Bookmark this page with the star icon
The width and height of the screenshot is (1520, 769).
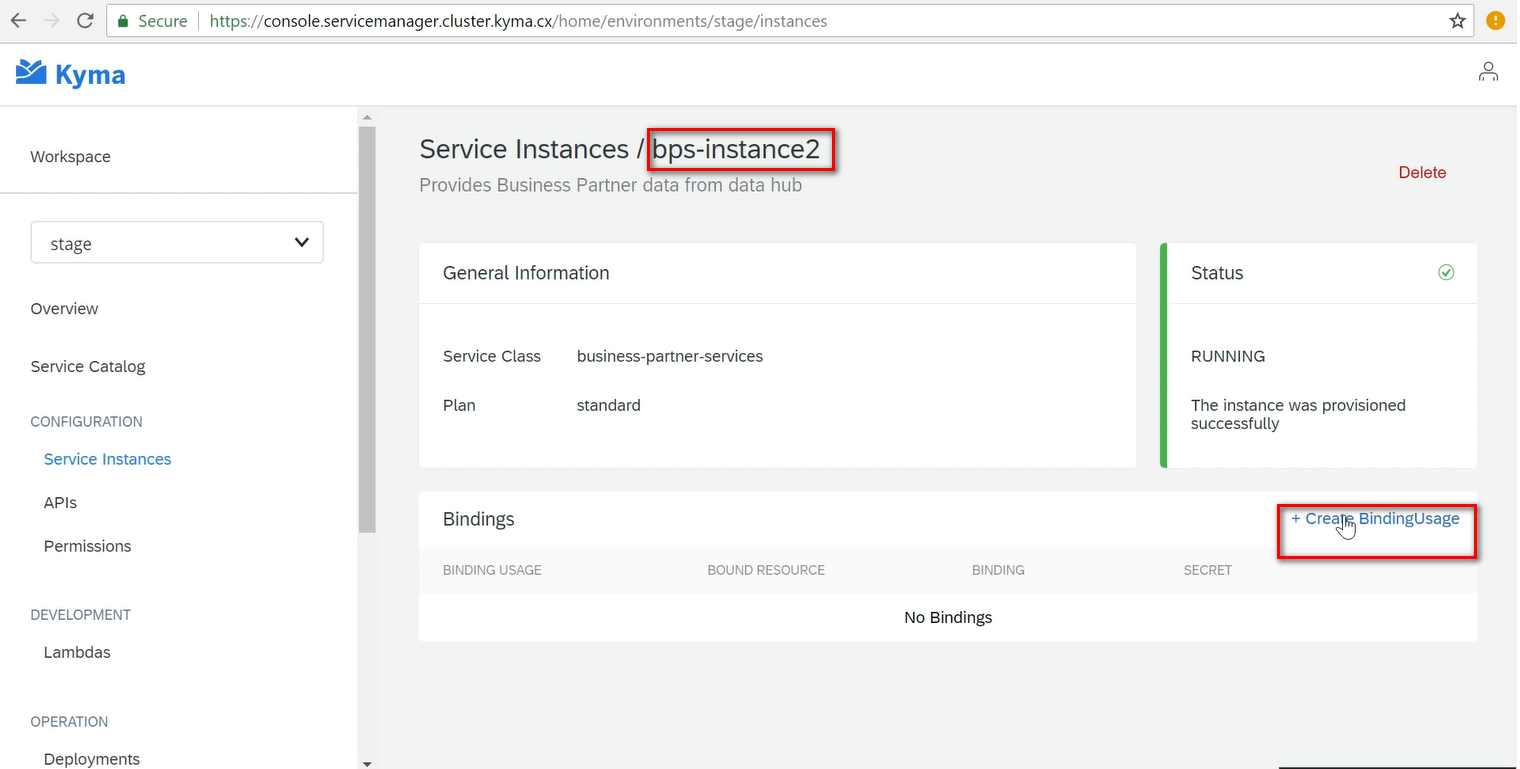(x=1457, y=21)
